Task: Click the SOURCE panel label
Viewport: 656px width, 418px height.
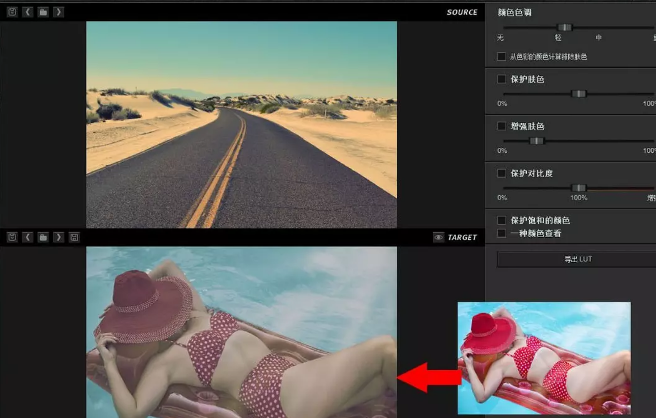Action: pyautogui.click(x=462, y=12)
